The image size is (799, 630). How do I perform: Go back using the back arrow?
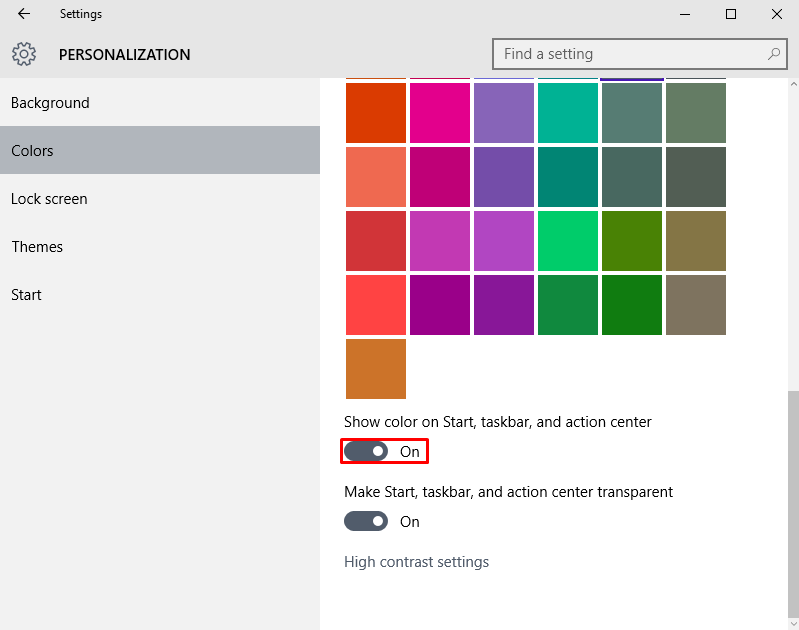tap(24, 14)
